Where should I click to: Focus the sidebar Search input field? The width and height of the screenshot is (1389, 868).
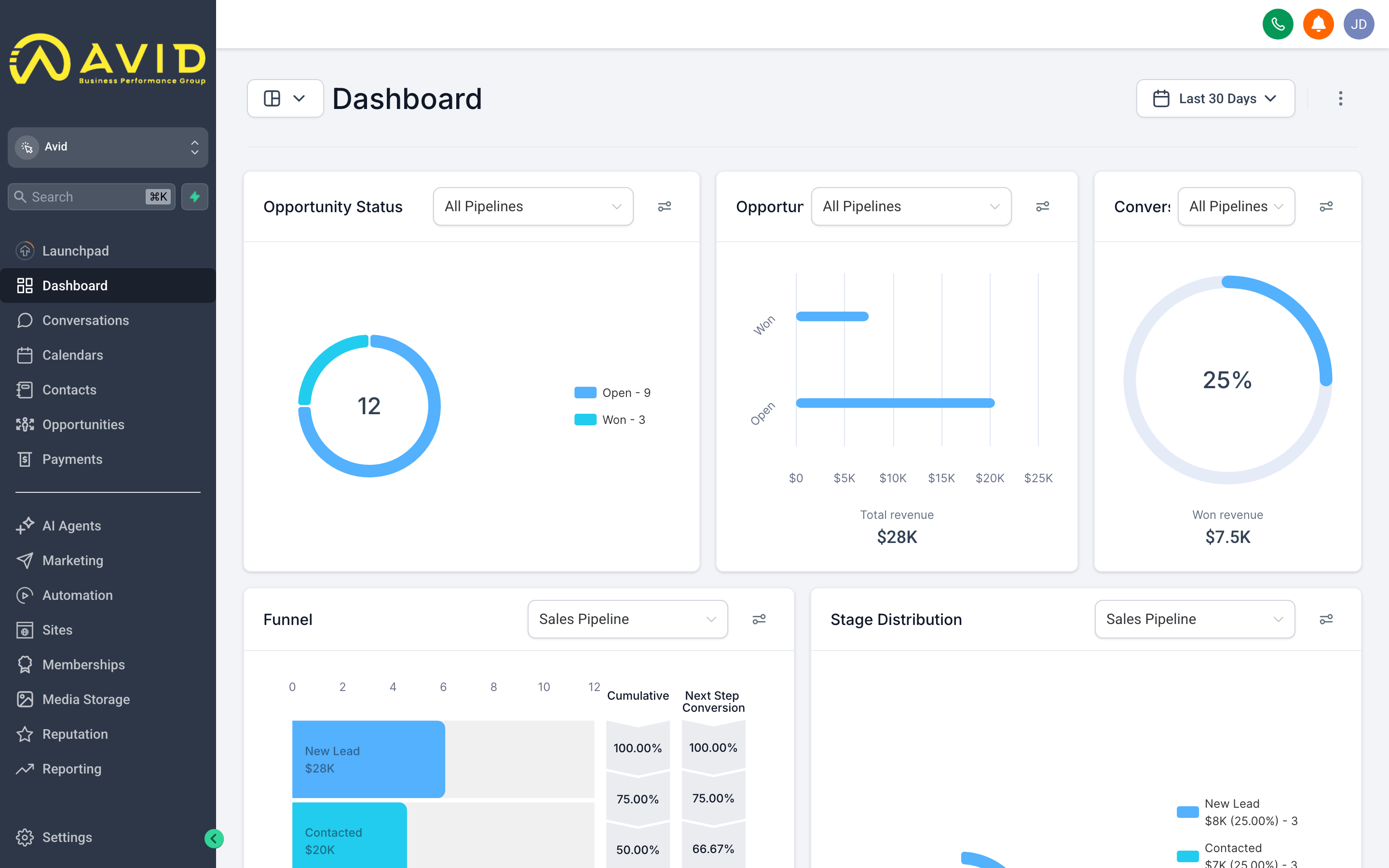[x=92, y=197]
